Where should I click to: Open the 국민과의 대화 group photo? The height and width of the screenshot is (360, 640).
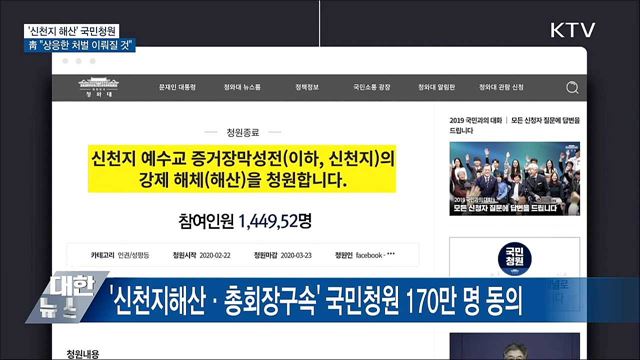(514, 178)
